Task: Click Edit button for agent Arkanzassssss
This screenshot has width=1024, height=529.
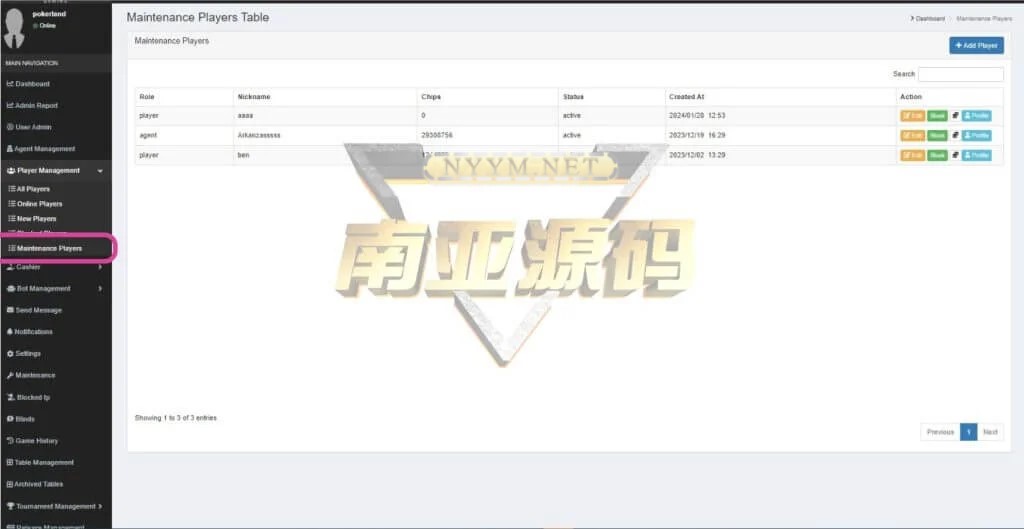Action: (x=912, y=135)
